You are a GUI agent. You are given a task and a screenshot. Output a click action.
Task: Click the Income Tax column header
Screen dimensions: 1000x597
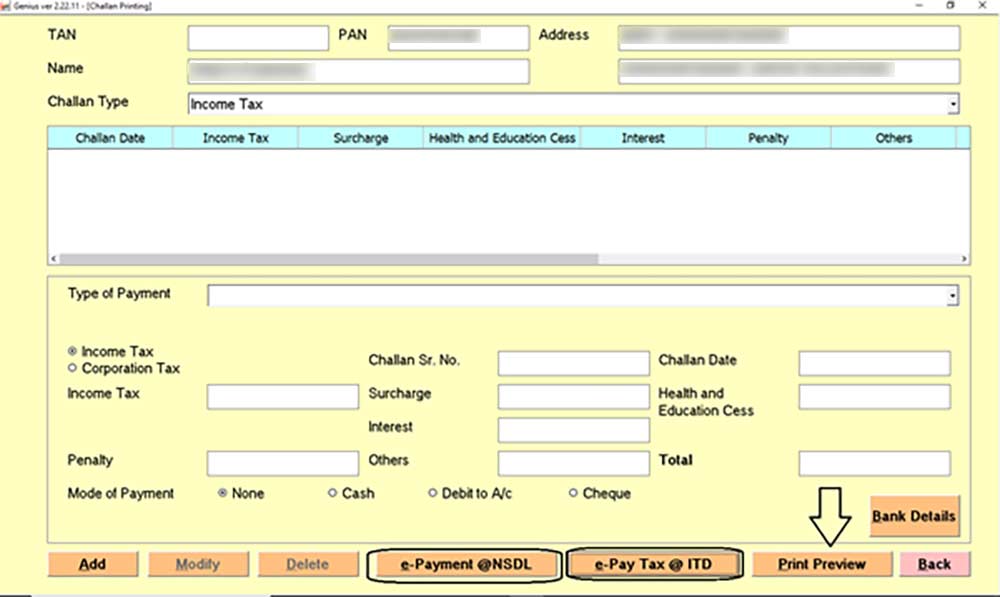tap(236, 138)
